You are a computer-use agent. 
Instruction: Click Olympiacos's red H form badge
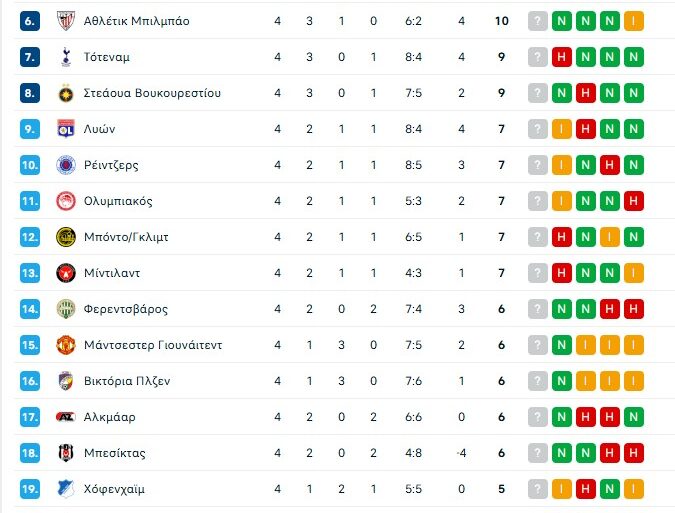[x=633, y=201]
